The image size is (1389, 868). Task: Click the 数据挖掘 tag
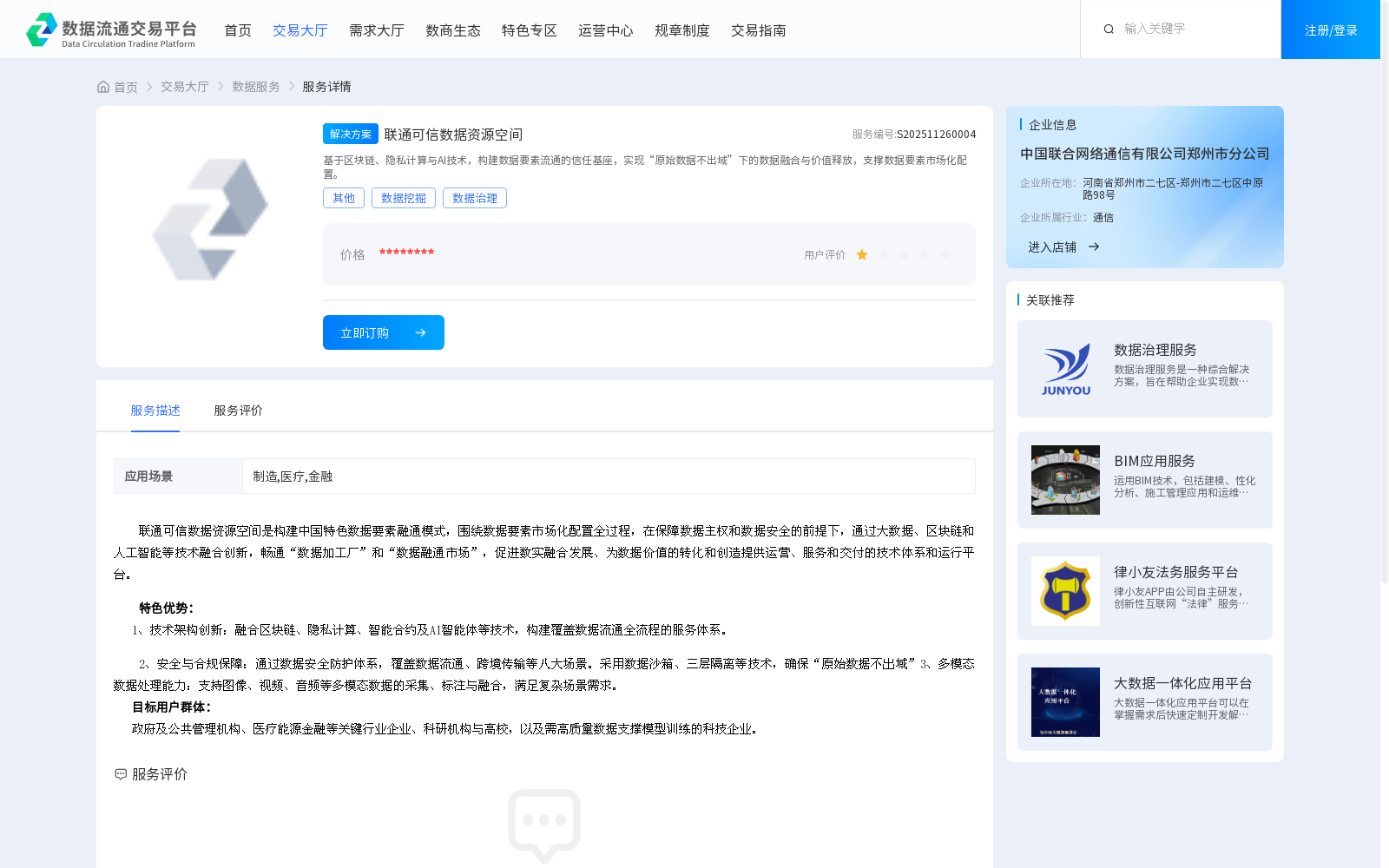point(404,198)
